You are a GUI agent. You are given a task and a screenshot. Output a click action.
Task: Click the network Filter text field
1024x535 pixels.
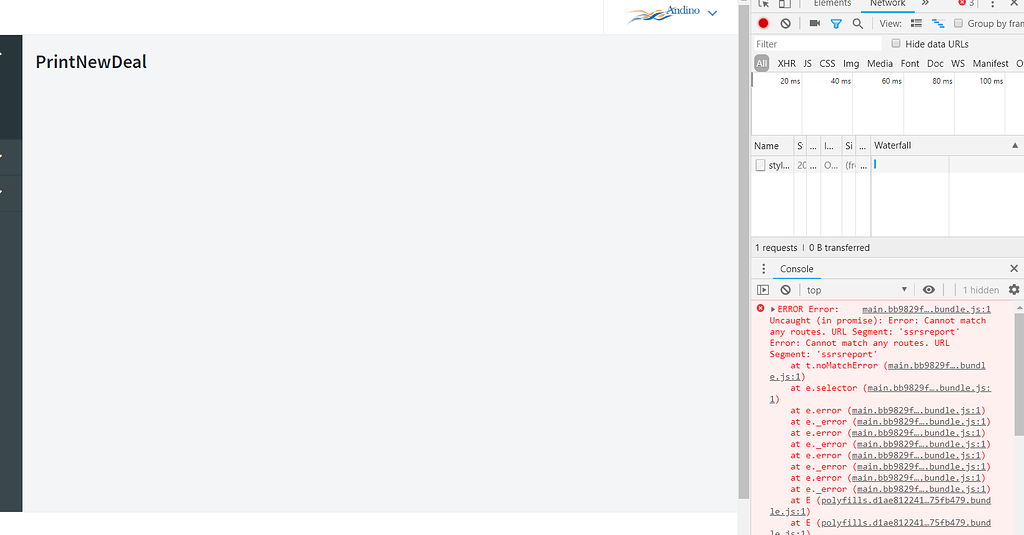pos(817,44)
